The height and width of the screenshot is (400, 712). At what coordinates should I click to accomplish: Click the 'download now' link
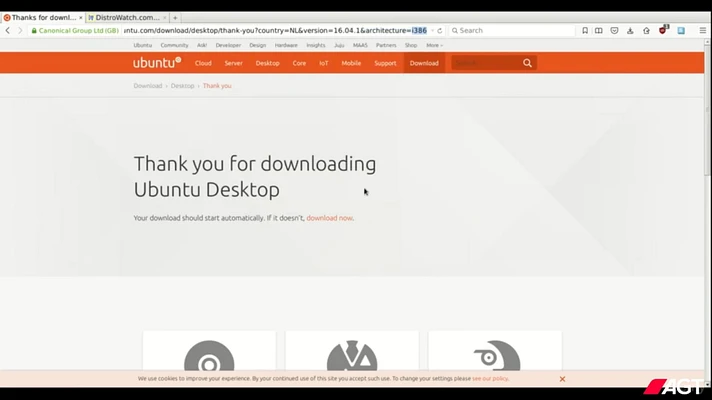329,218
